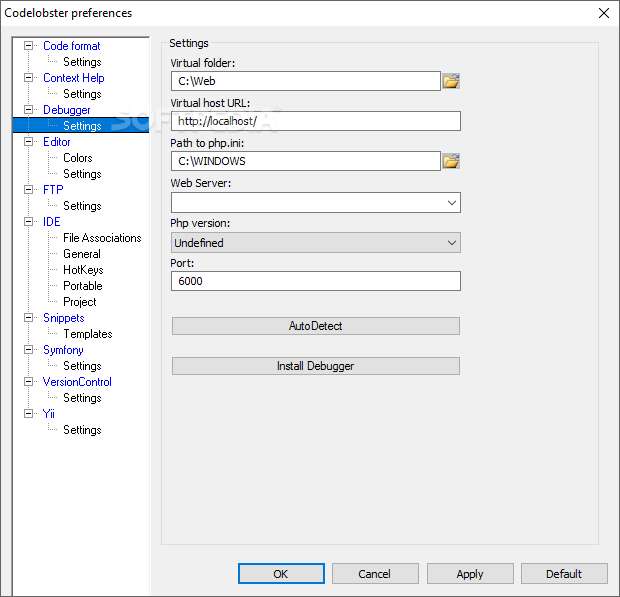Open Settings under Editor
The width and height of the screenshot is (620, 597).
tap(82, 174)
